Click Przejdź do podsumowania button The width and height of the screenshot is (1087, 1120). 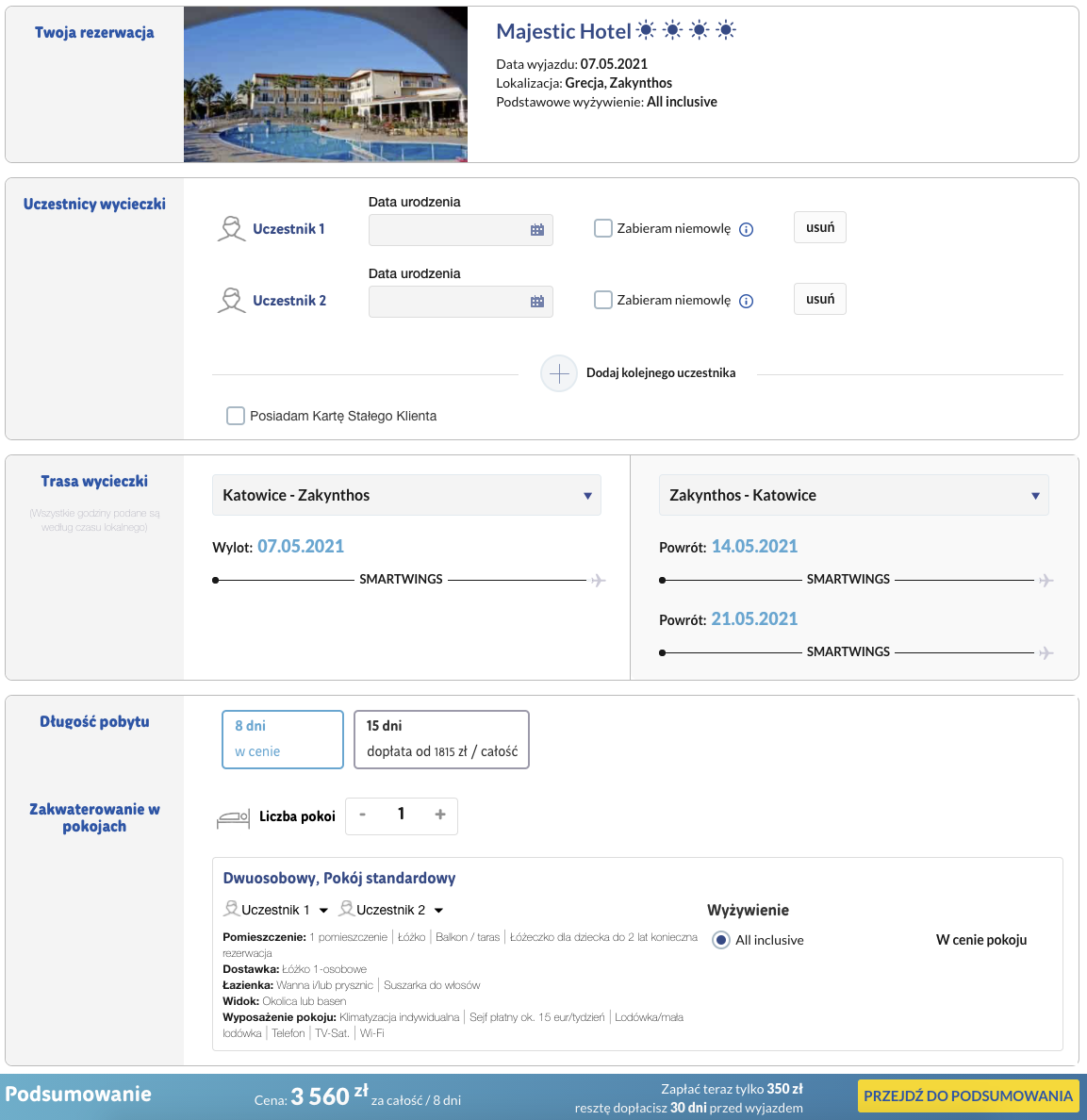pyautogui.click(x=967, y=1095)
